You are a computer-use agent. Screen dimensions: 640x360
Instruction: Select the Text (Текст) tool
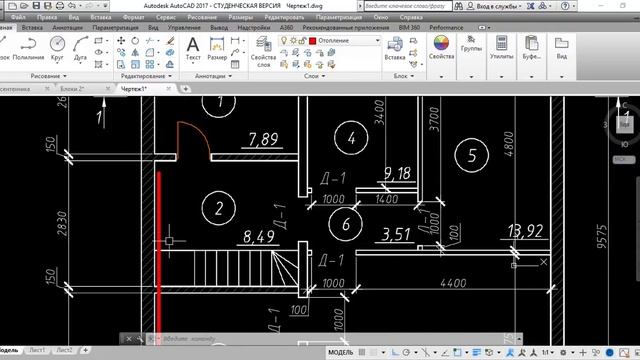coord(193,49)
